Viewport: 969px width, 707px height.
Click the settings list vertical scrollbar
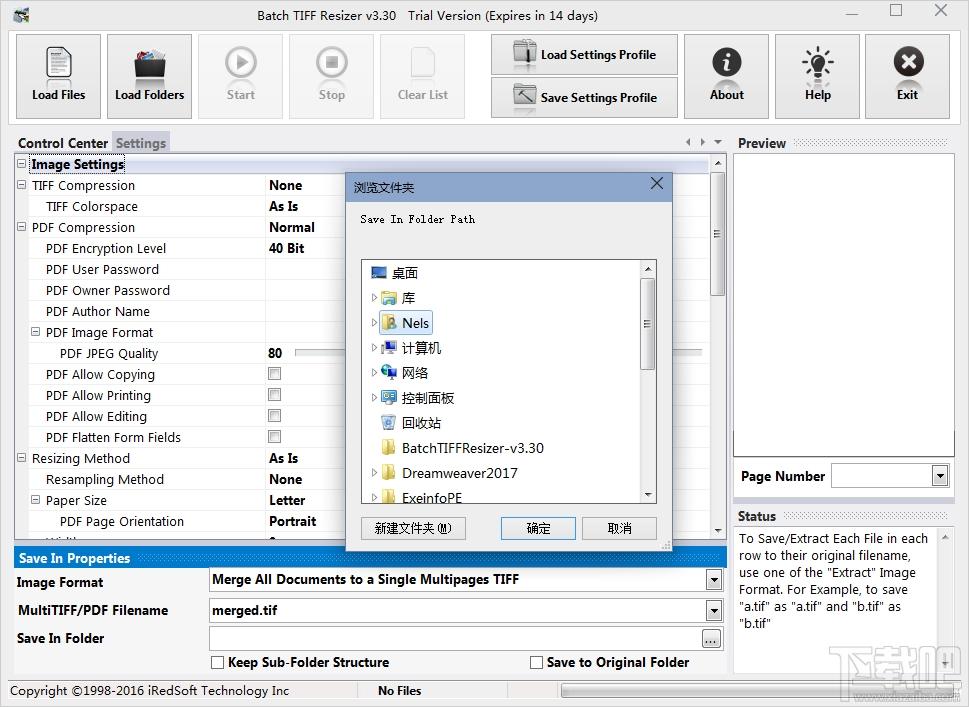point(717,235)
